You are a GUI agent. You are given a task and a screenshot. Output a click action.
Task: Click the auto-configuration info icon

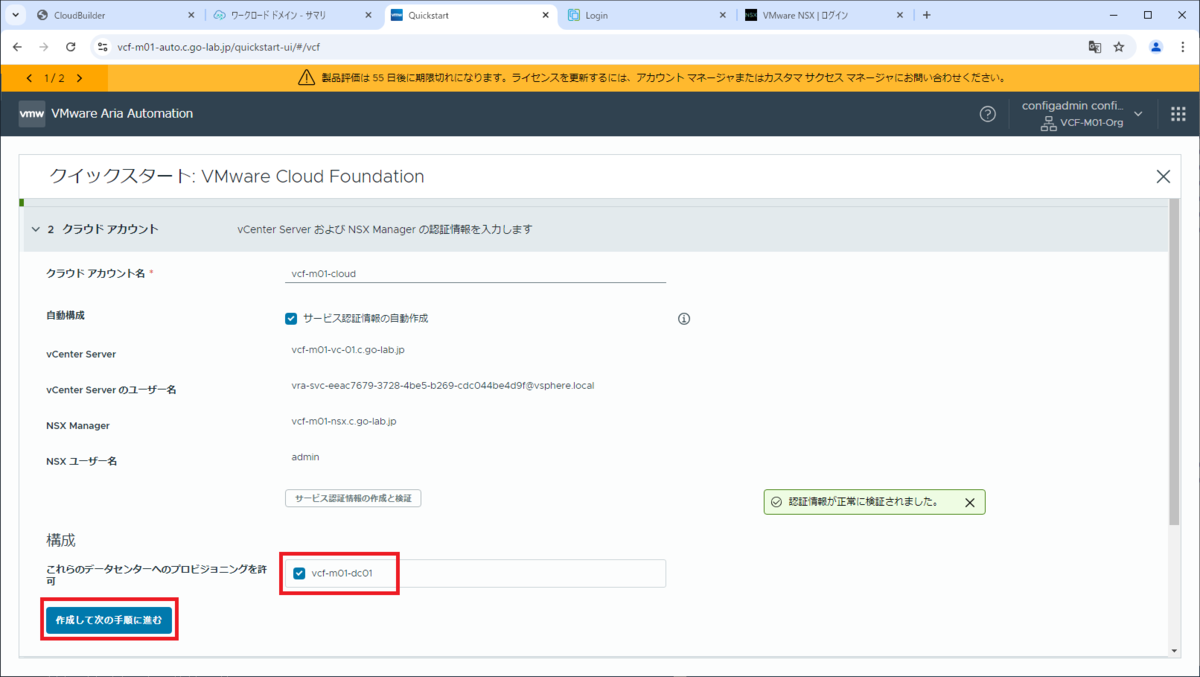click(684, 319)
